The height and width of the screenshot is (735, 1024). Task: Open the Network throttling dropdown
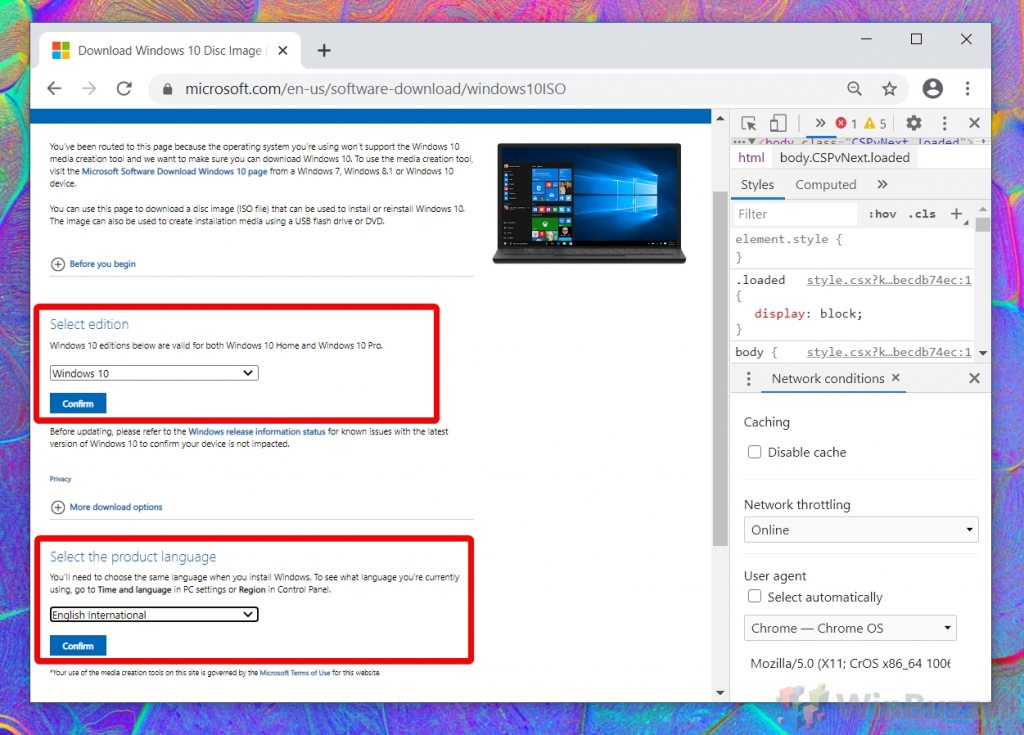(861, 530)
